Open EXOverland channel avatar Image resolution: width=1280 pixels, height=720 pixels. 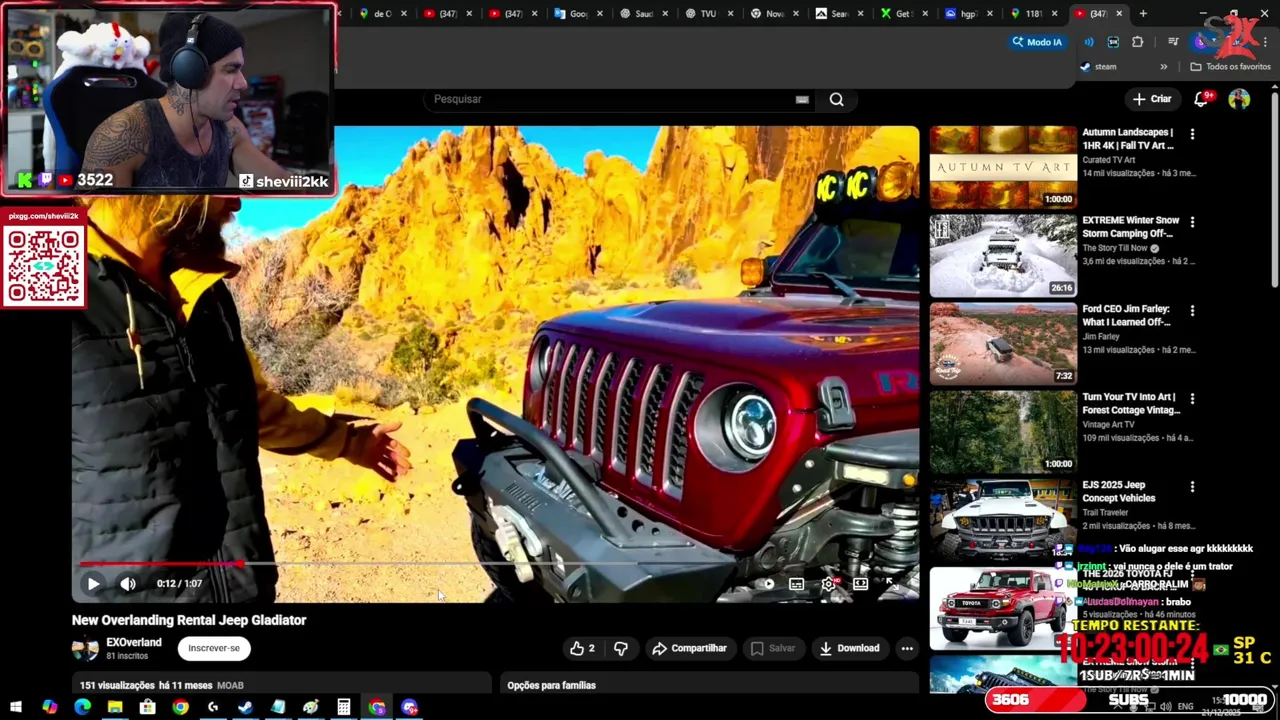pos(85,648)
